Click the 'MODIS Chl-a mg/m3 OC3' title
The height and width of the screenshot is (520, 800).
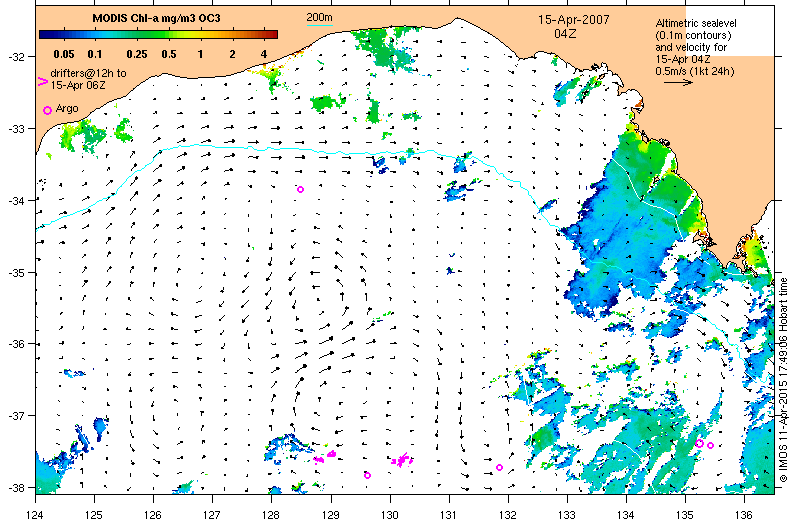(156, 18)
